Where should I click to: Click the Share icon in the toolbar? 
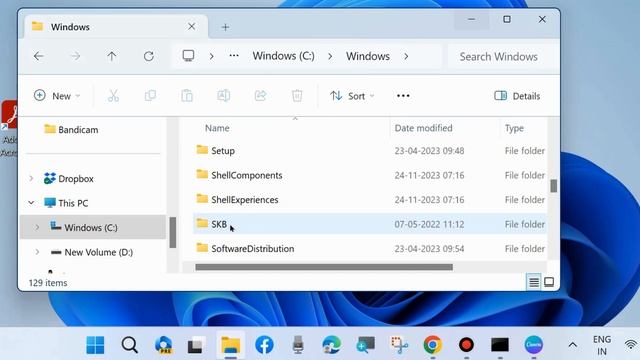point(260,96)
